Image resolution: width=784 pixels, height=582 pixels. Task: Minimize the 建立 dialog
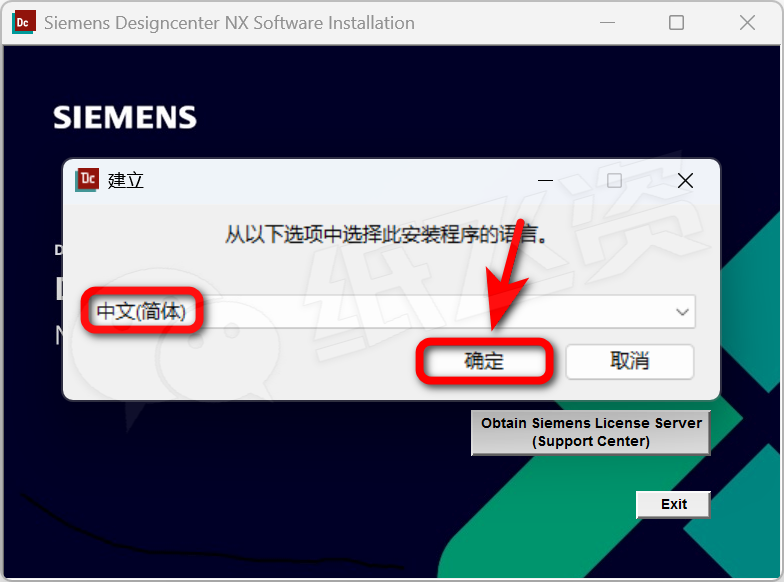(545, 180)
